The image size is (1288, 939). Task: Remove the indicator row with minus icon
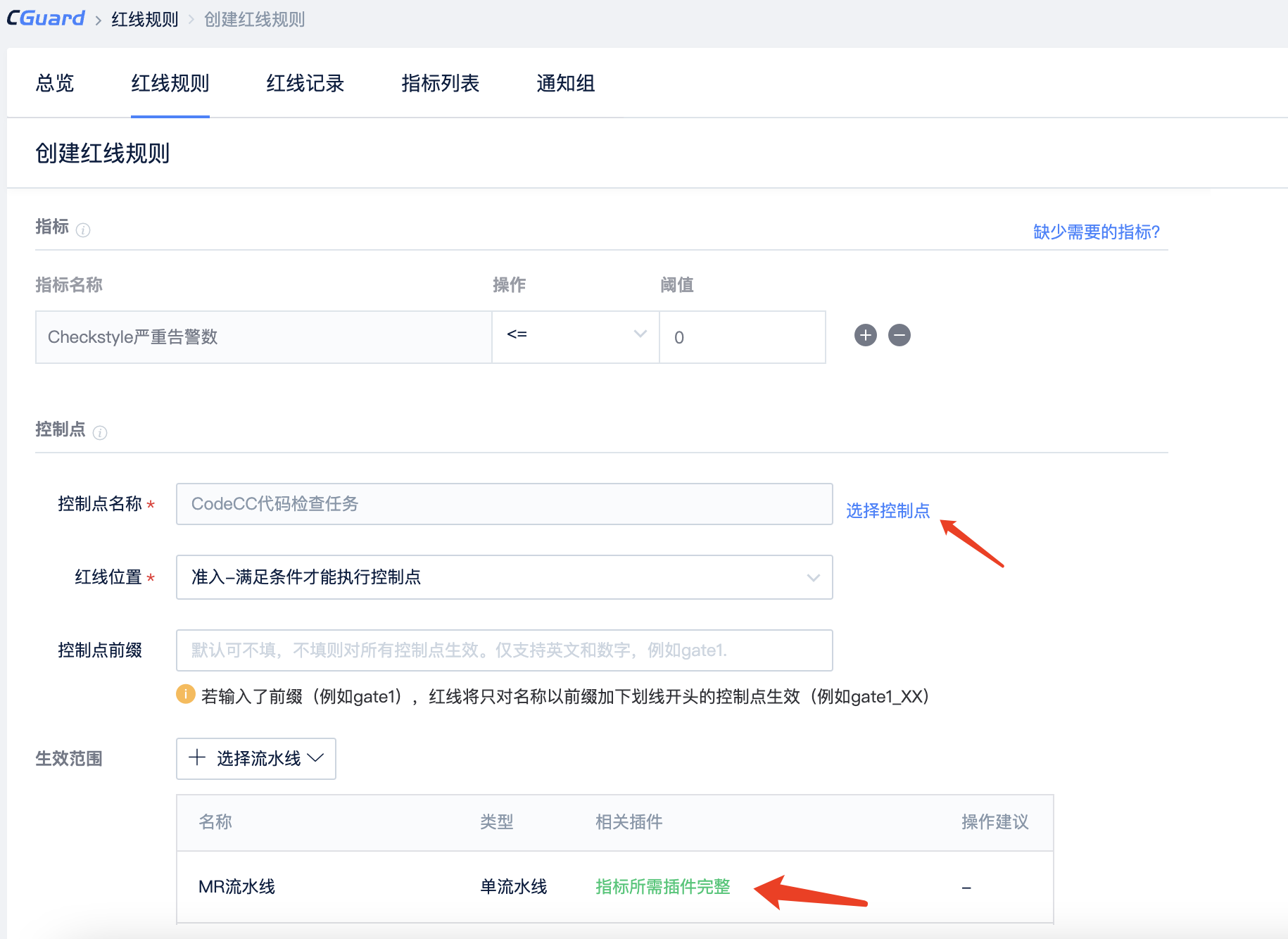[899, 335]
